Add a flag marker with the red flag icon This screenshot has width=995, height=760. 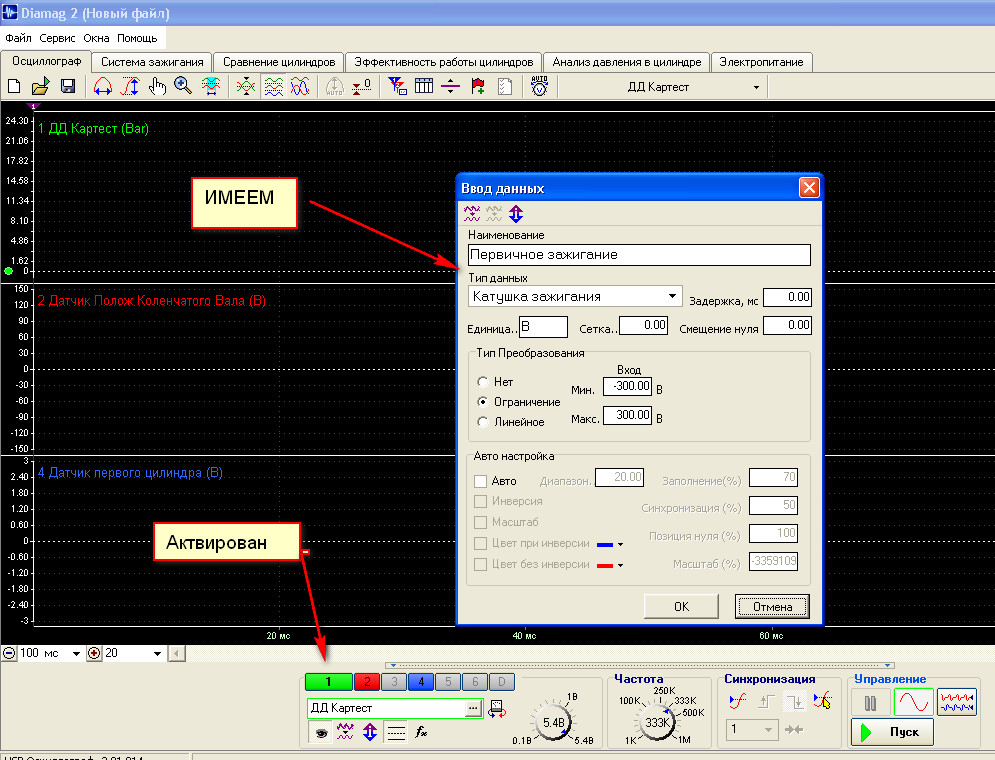pos(478,86)
